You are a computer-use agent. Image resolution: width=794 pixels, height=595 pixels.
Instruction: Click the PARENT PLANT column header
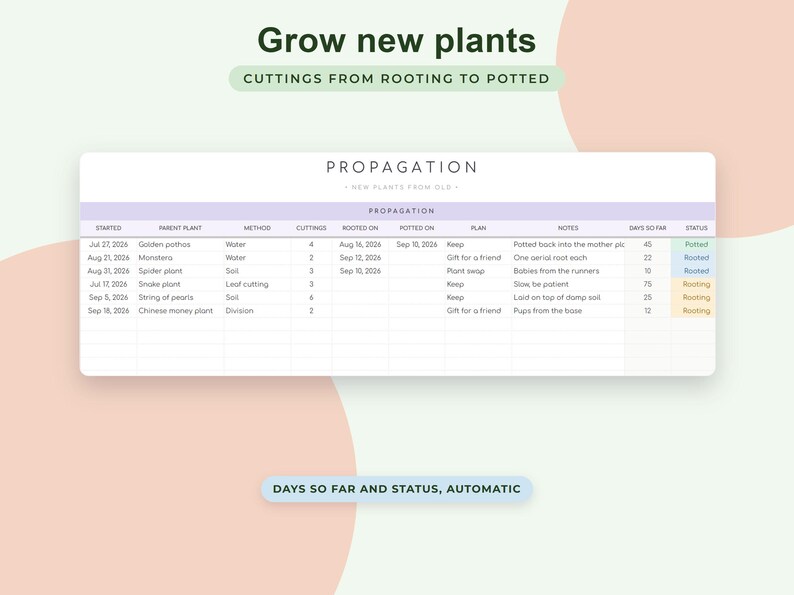[x=180, y=228]
